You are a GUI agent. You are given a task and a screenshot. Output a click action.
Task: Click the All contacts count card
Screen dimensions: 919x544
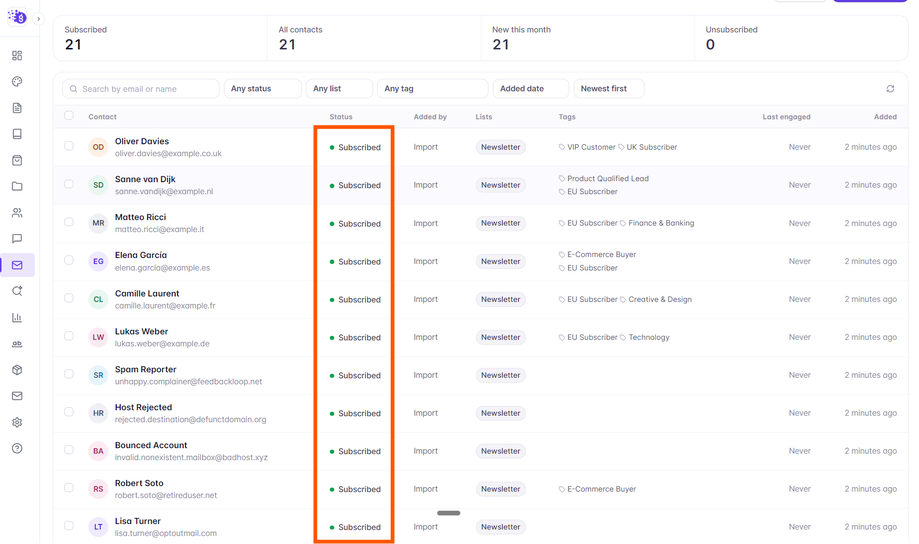pyautogui.click(x=374, y=38)
